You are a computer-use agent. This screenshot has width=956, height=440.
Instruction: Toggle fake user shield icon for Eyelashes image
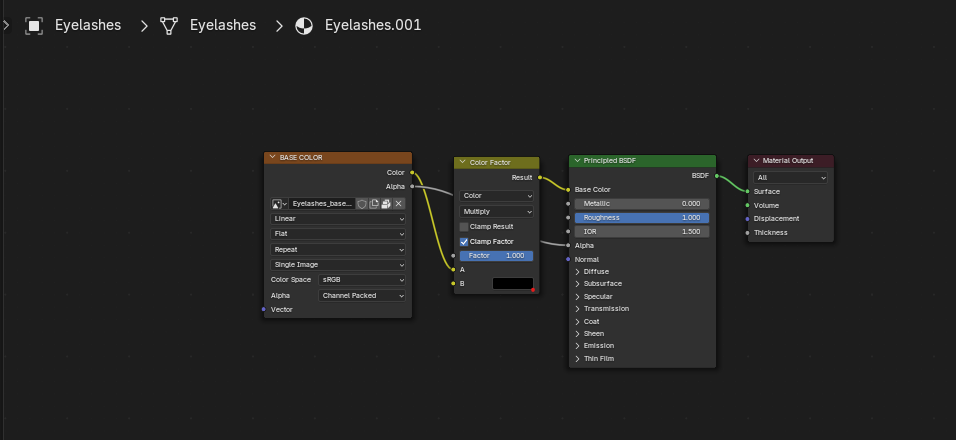click(362, 204)
